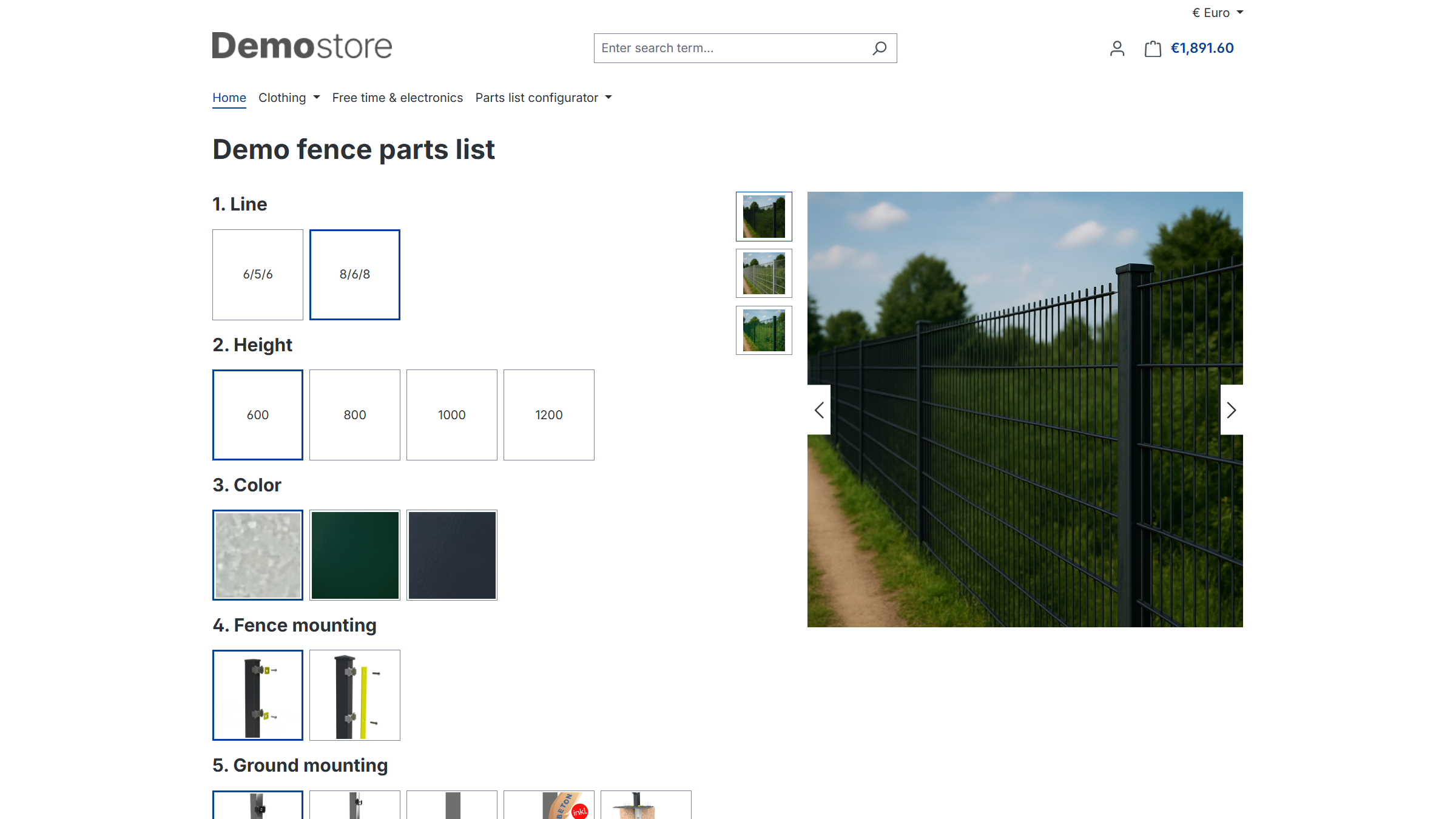This screenshot has height=819, width=1456.
Task: Click the main fence product image
Action: (x=1025, y=409)
